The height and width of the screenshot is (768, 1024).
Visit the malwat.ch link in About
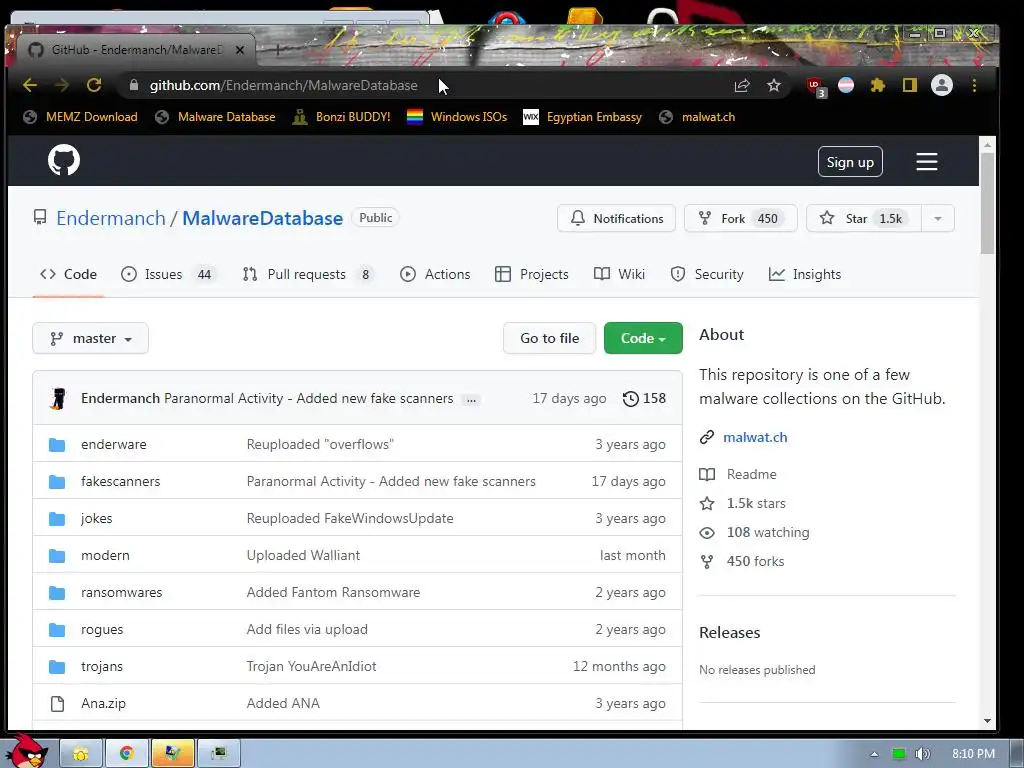click(755, 438)
